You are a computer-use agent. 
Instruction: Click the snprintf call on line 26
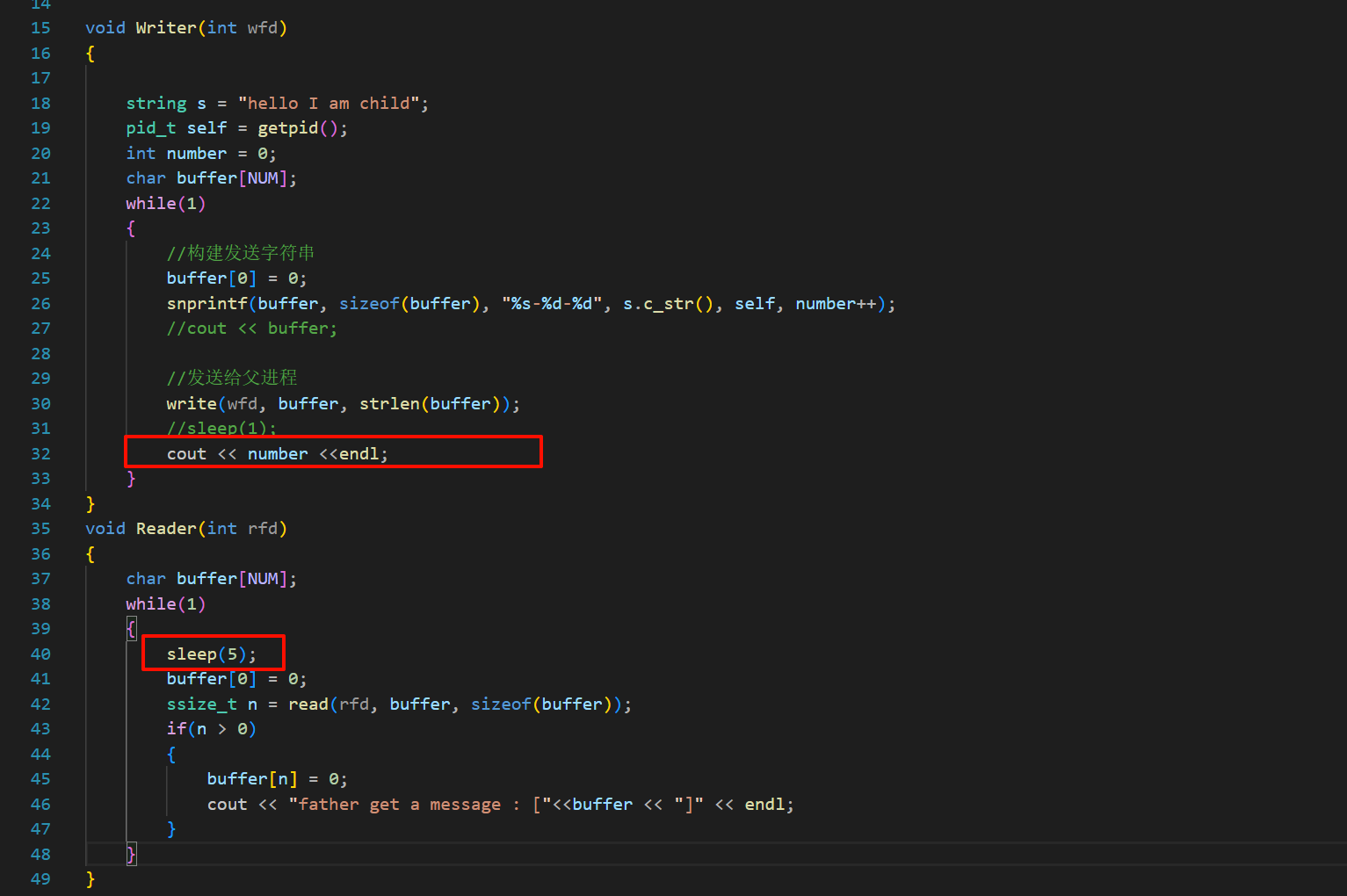pos(531,304)
